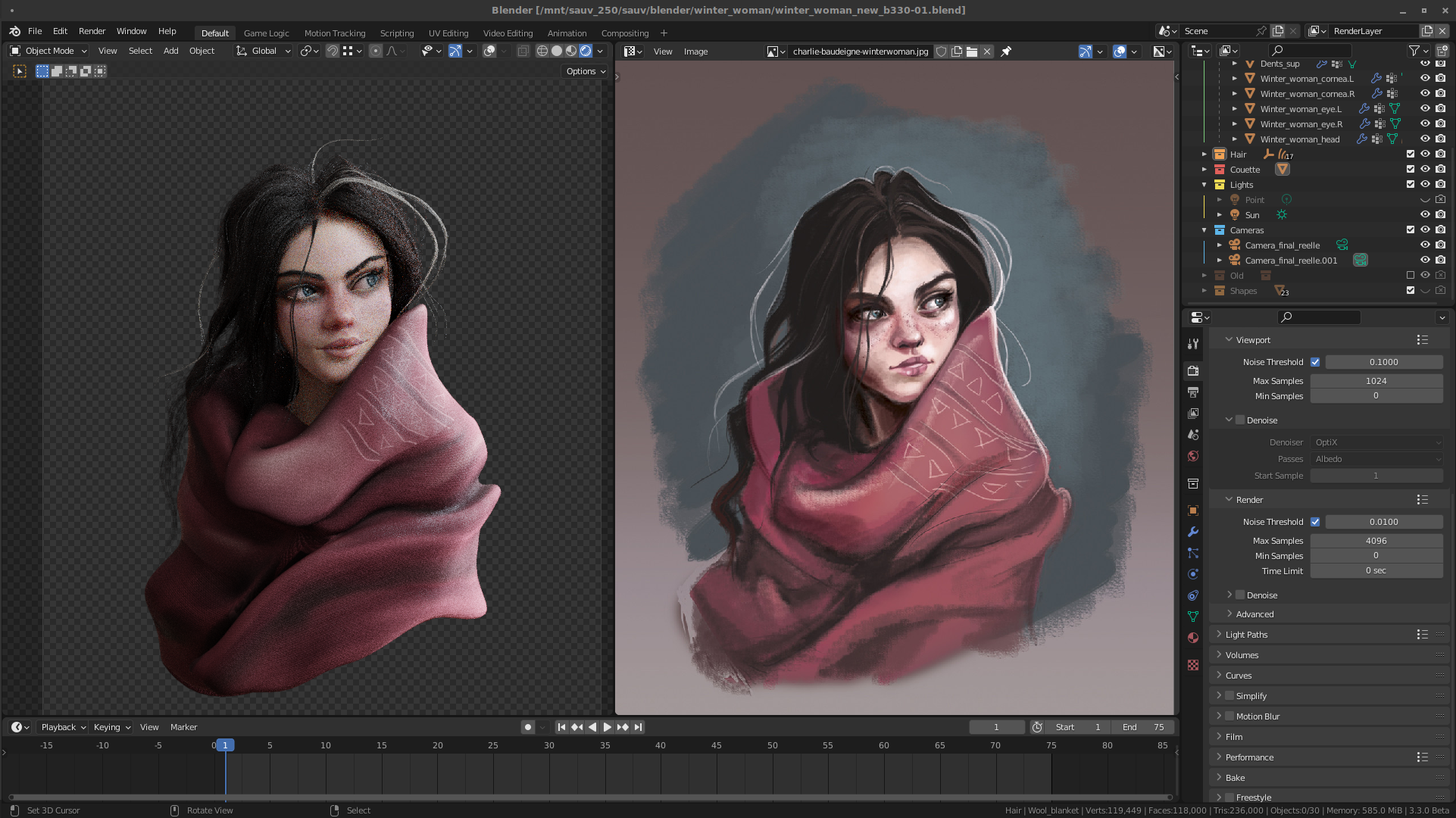This screenshot has width=1456, height=818.
Task: Open the View Layer properties tab
Action: (x=1193, y=414)
